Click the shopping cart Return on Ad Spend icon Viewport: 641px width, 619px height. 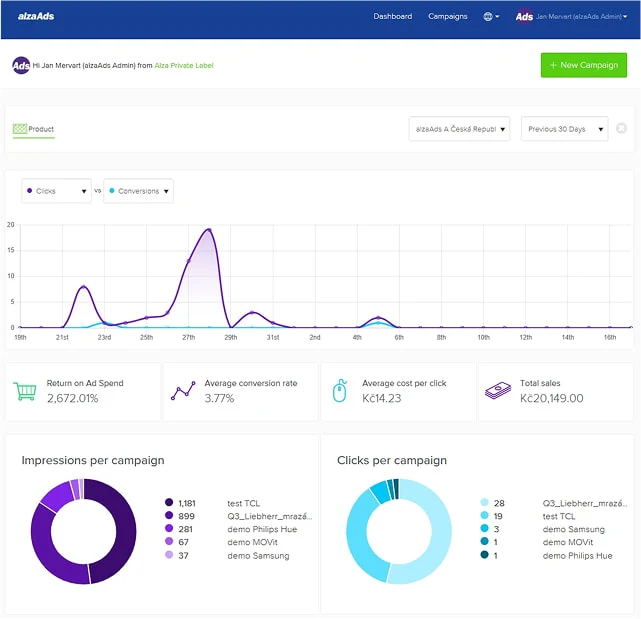click(26, 391)
